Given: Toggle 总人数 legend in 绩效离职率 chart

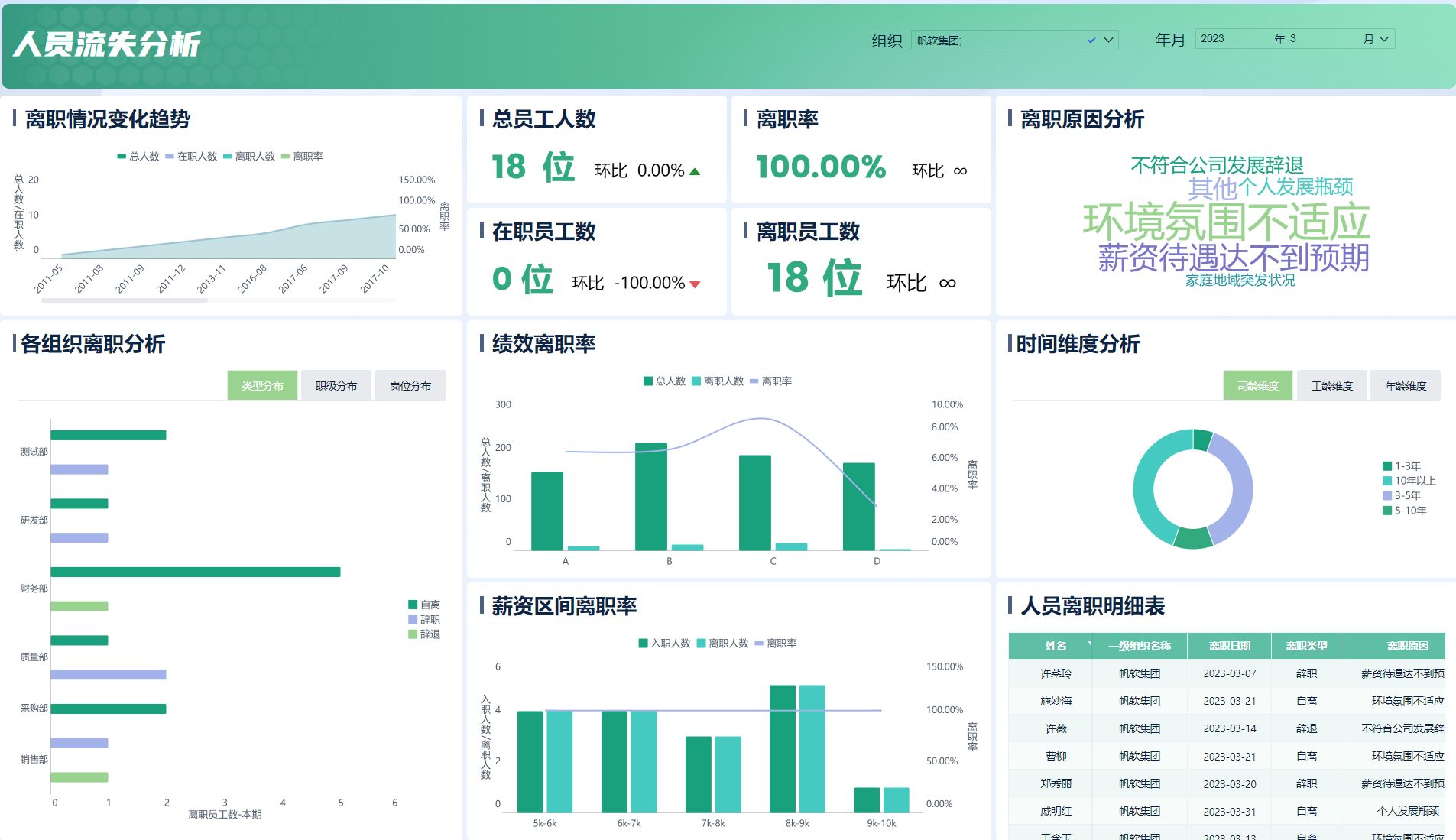Looking at the screenshot, I should point(664,381).
